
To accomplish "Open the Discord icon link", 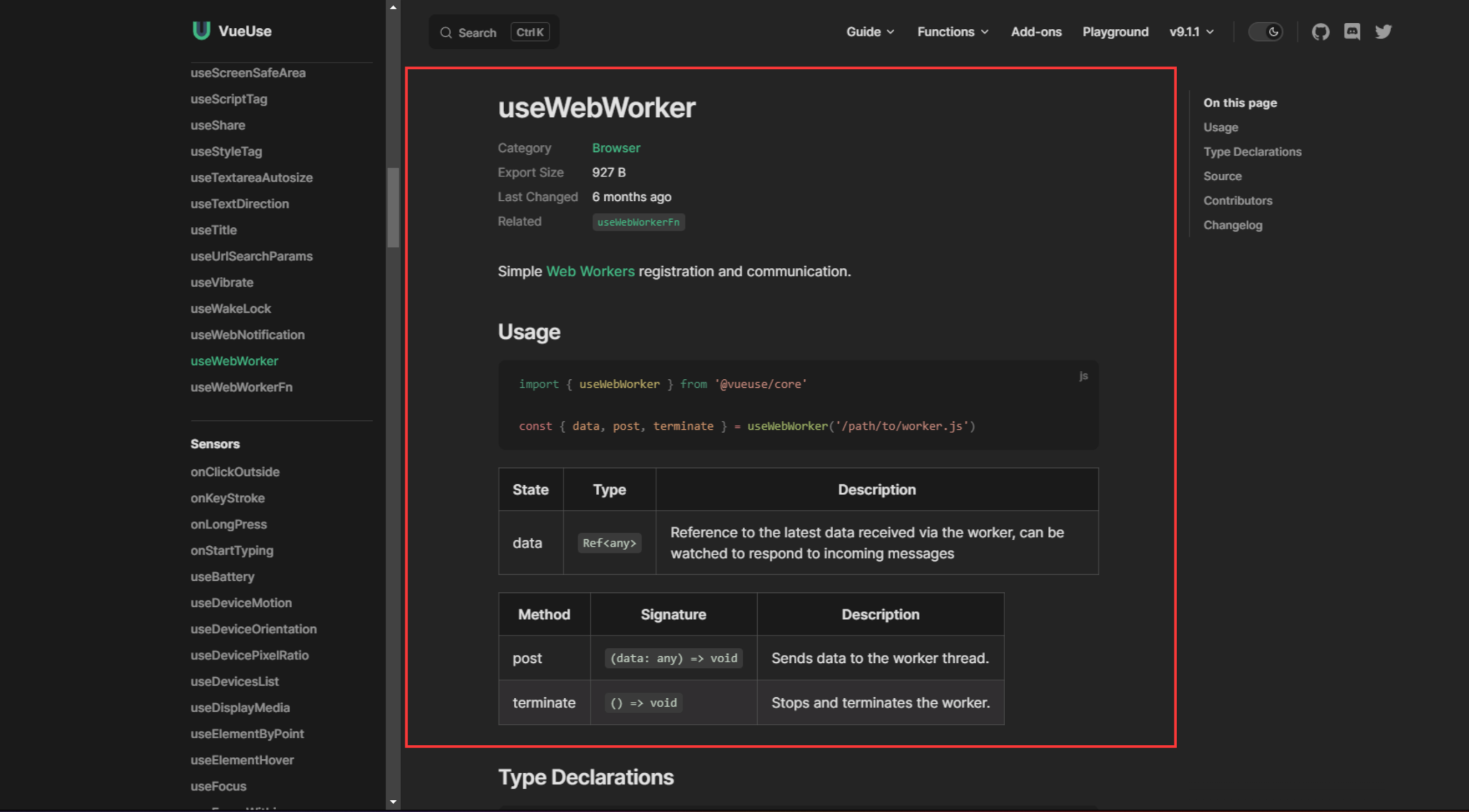I will coord(1352,32).
